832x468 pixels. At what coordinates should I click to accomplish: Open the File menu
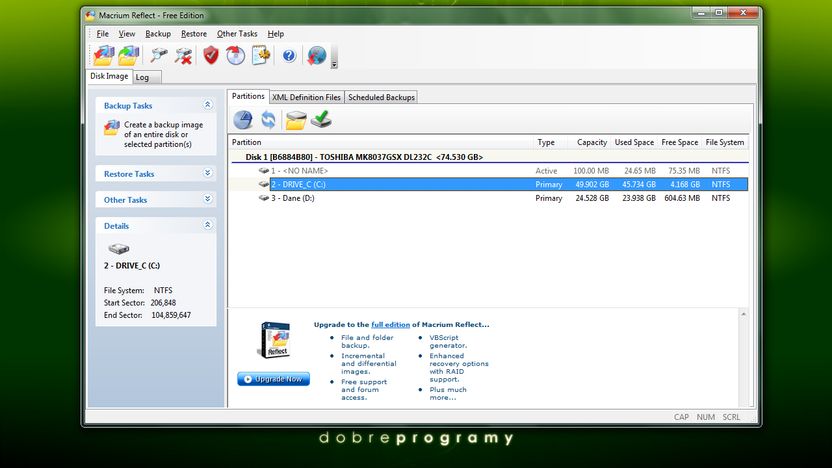102,33
